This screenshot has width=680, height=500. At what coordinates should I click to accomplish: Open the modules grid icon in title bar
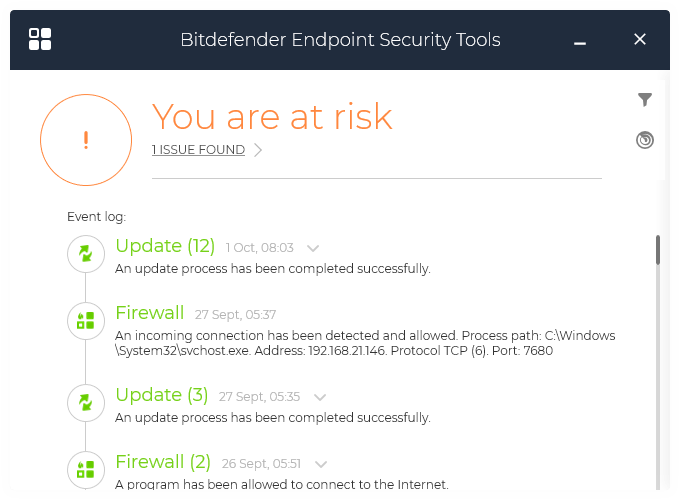[40, 39]
